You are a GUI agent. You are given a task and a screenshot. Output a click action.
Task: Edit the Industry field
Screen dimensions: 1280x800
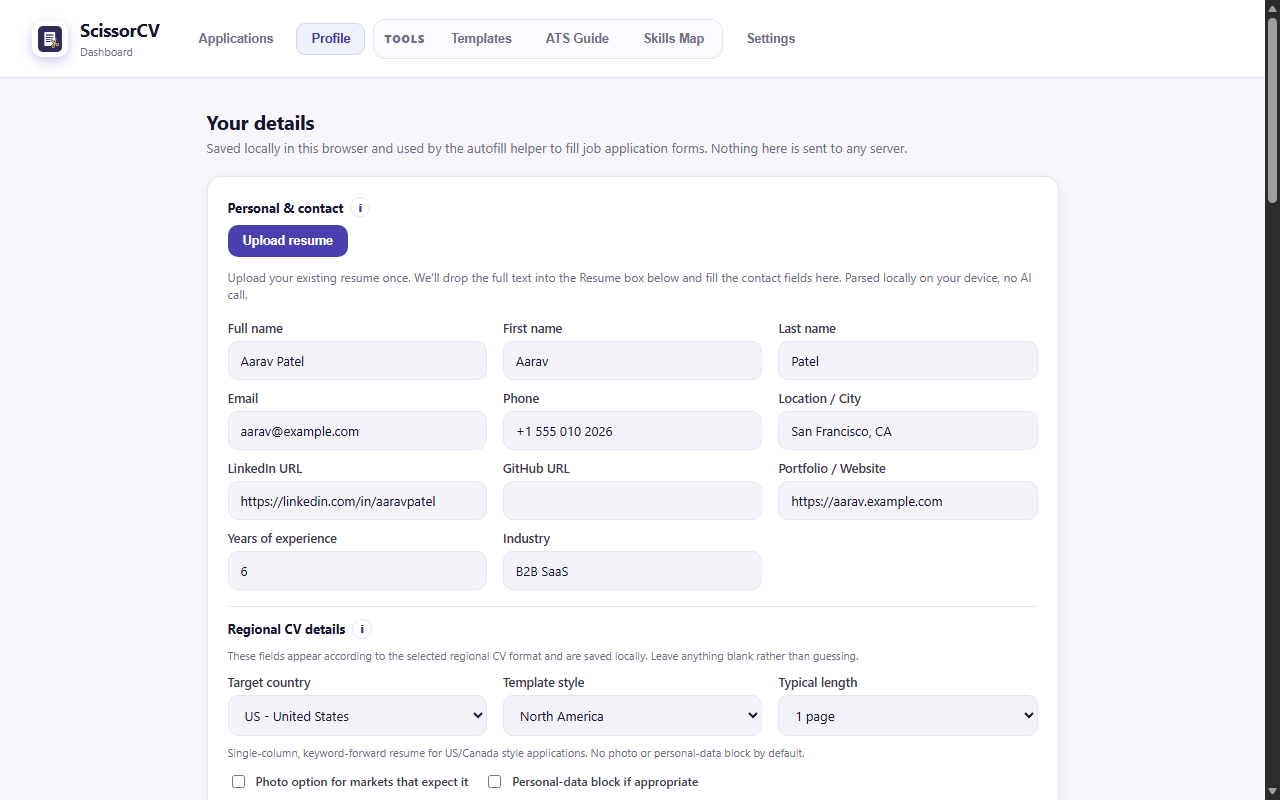pyautogui.click(x=632, y=571)
